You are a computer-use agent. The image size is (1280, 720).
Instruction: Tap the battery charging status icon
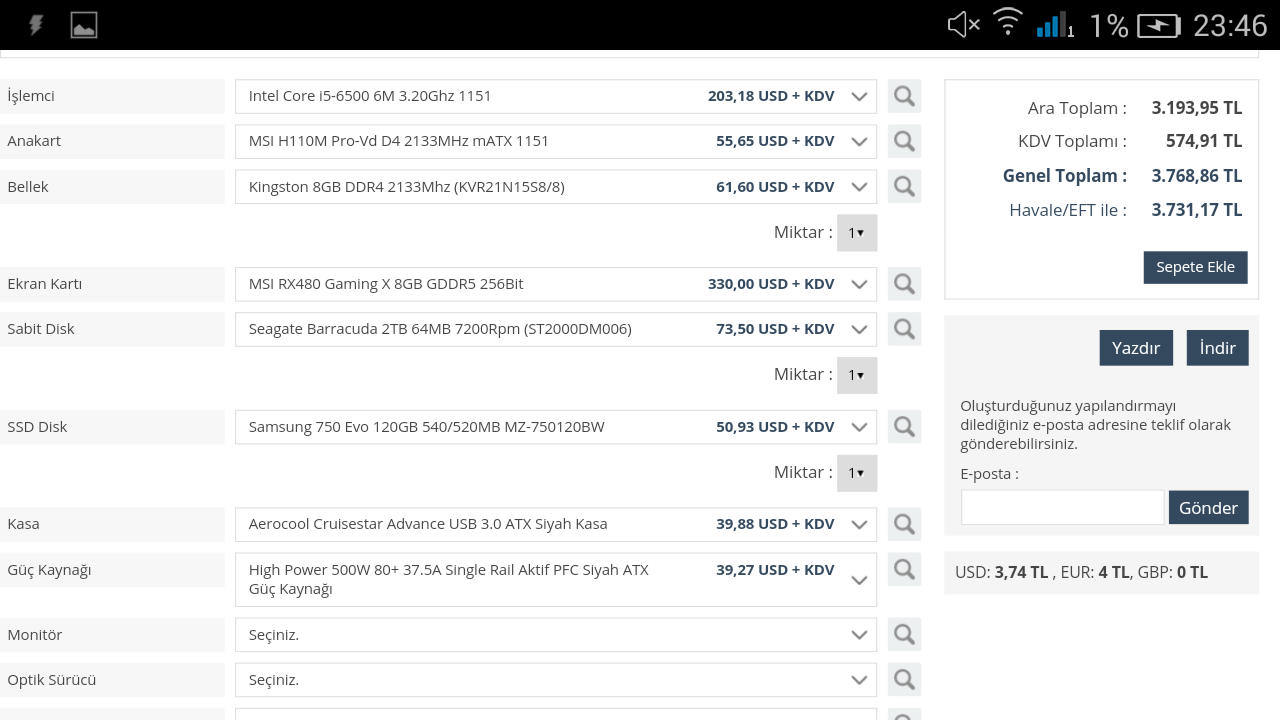(1158, 26)
